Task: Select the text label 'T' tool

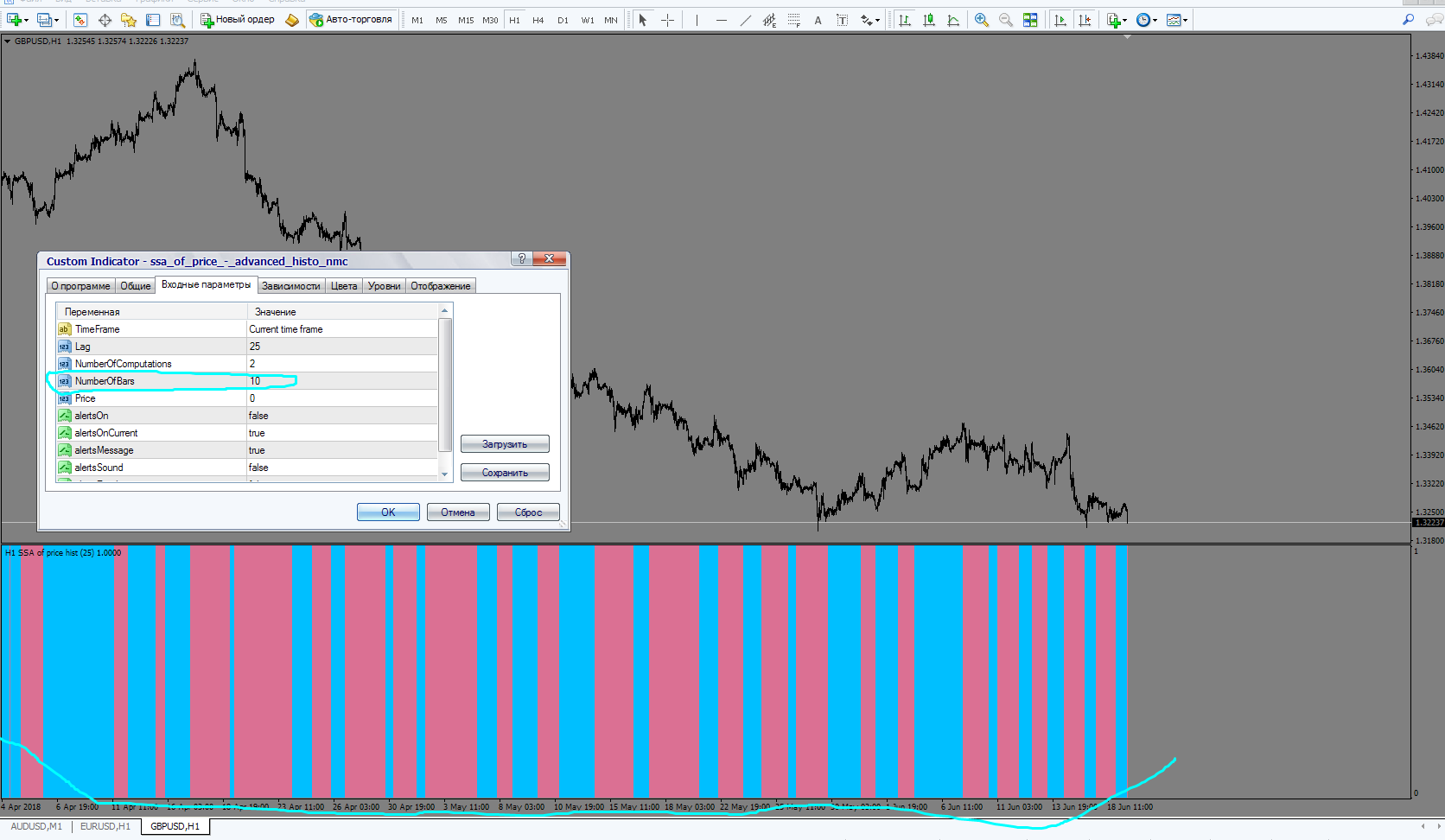Action: point(842,20)
